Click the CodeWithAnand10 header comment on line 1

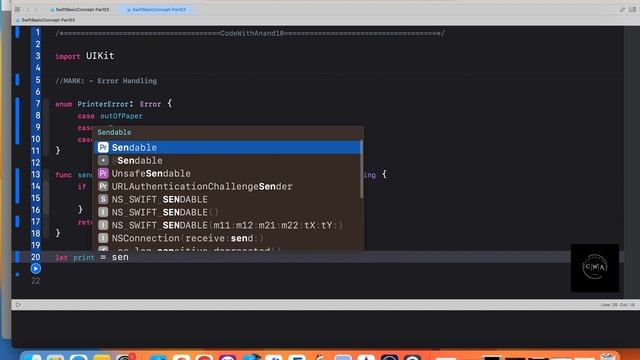[250, 33]
